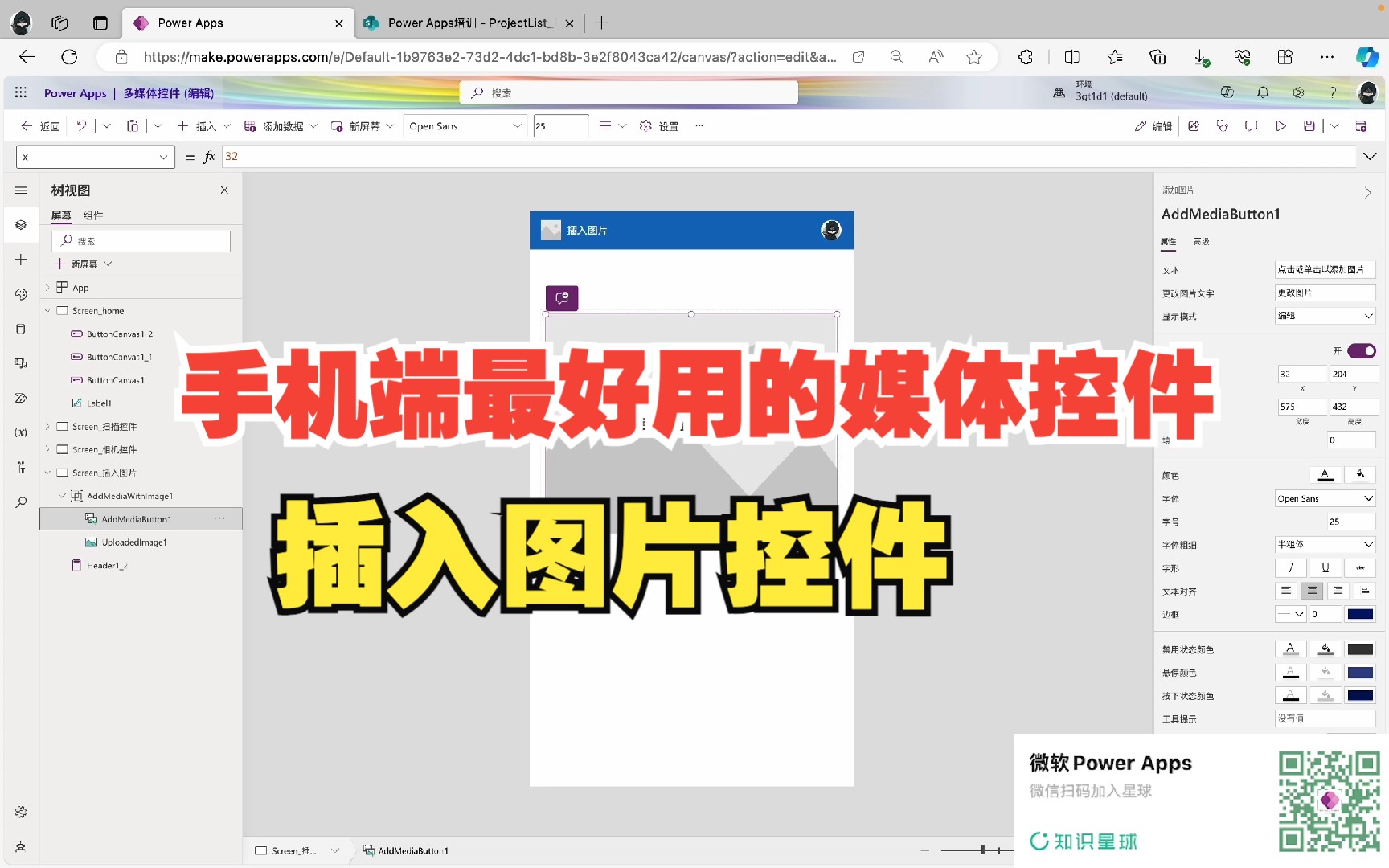Open the border style dropdown

(x=1292, y=614)
